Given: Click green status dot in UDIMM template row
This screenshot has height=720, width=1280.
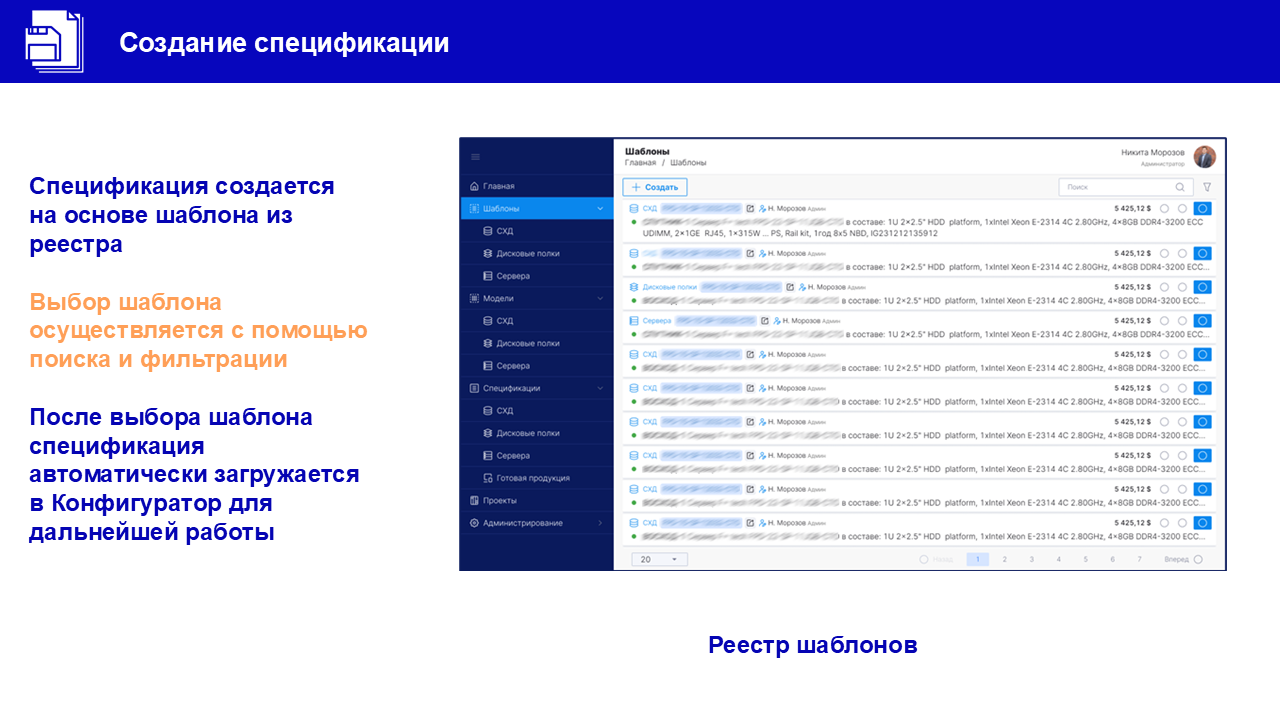Looking at the screenshot, I should 634,221.
